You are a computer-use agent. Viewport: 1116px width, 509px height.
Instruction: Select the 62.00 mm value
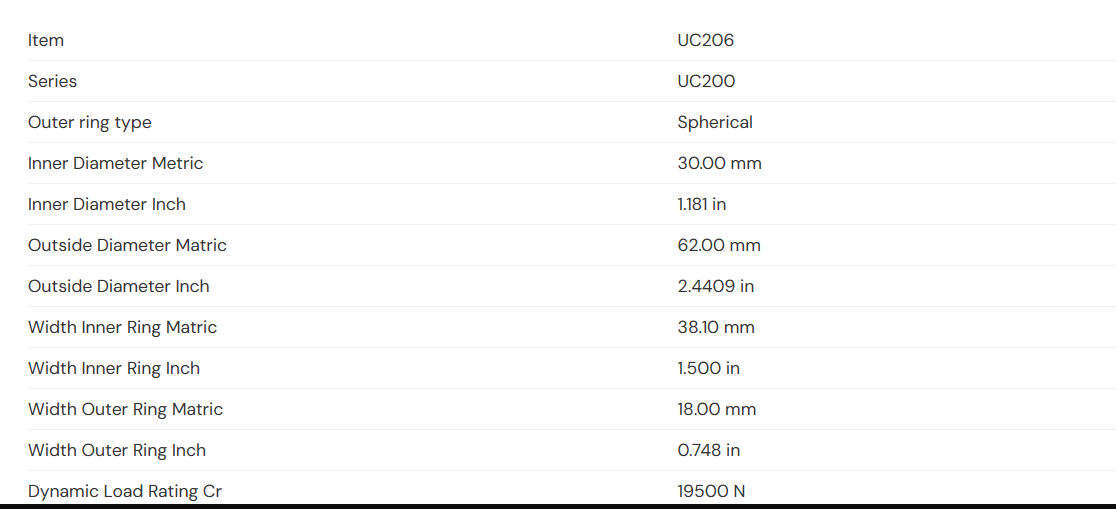[719, 245]
